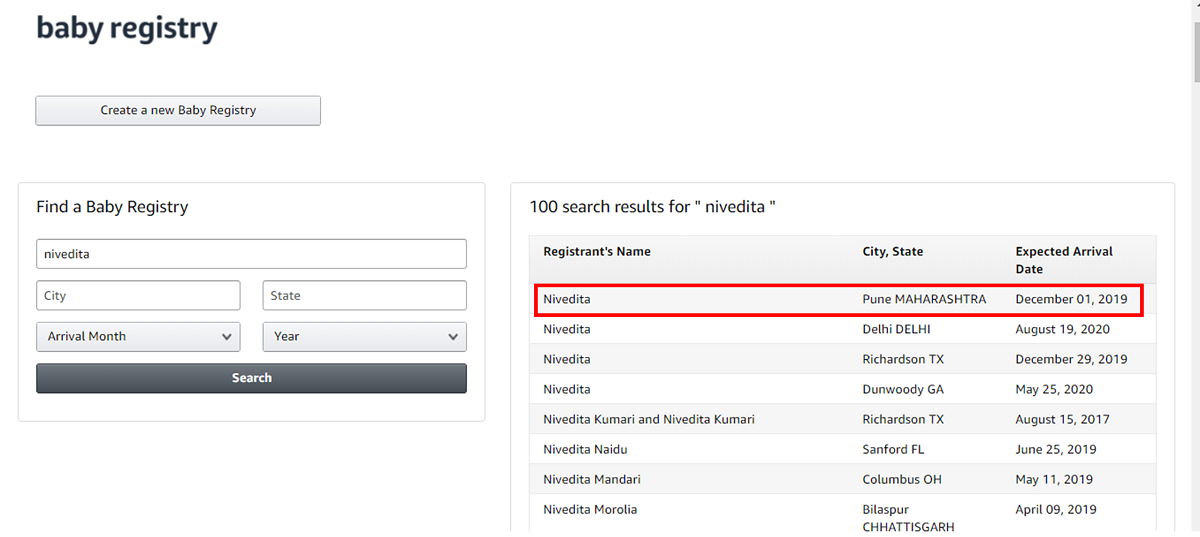Open the Year dropdown
Viewport: 1200px width, 537px height.
[364, 336]
